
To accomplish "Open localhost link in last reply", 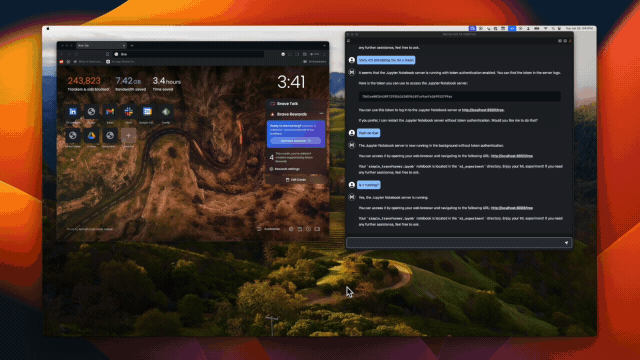I will coord(512,208).
